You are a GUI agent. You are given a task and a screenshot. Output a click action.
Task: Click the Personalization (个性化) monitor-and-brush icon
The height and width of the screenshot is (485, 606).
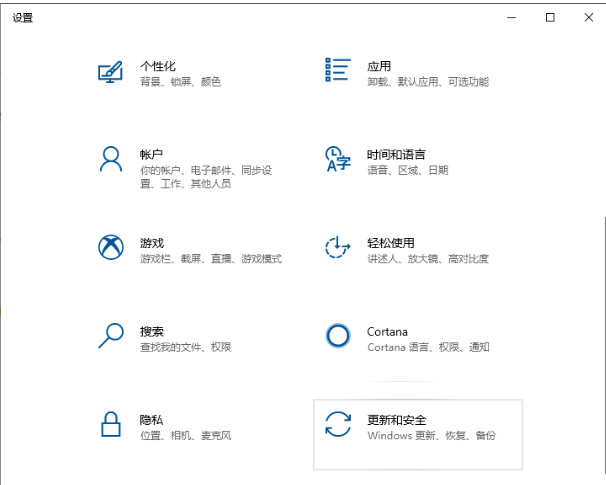[110, 72]
